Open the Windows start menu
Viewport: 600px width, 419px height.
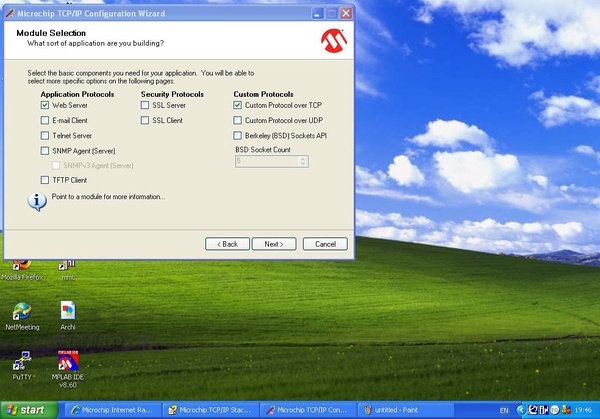[29, 410]
